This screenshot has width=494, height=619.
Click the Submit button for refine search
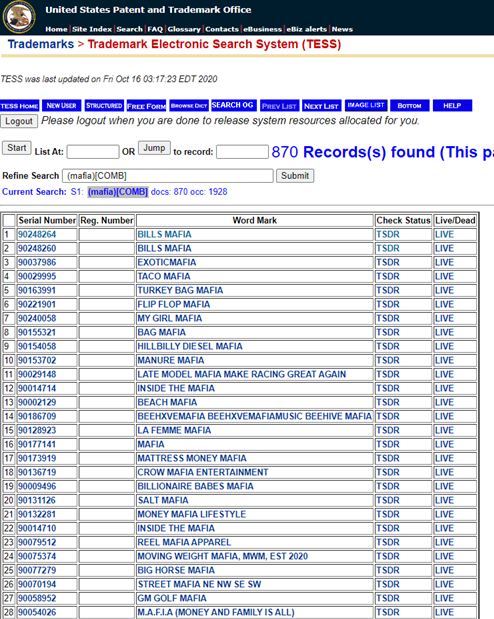pyautogui.click(x=295, y=176)
